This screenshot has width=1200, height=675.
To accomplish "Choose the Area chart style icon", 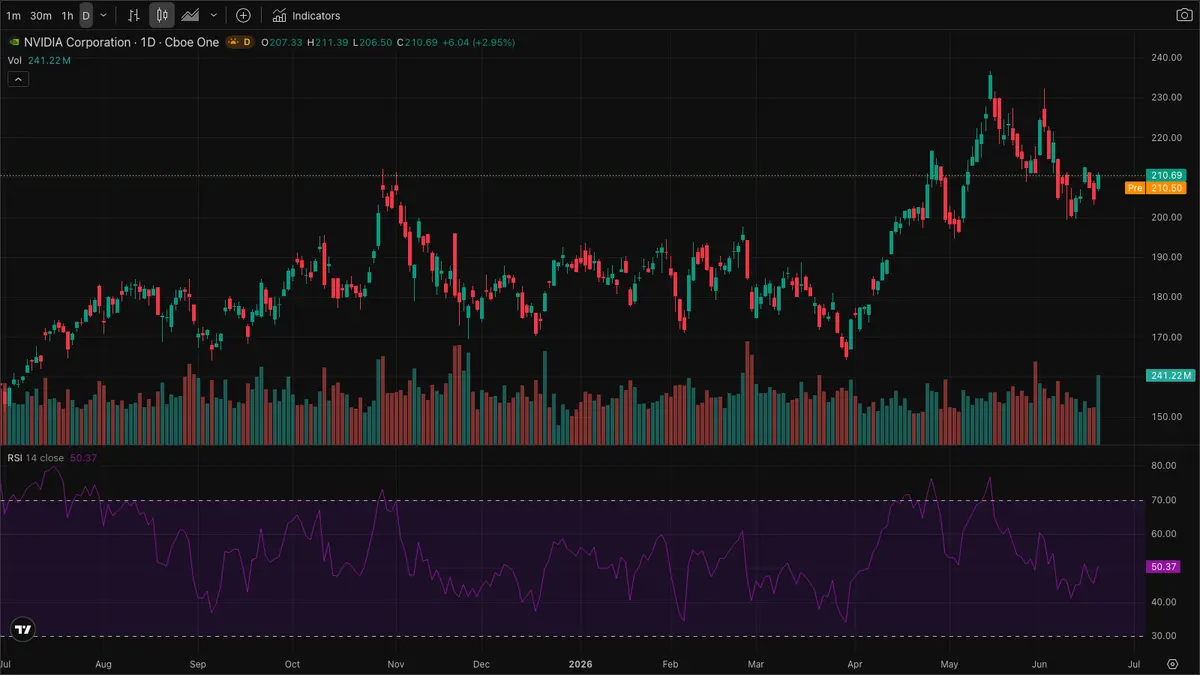I will [189, 16].
